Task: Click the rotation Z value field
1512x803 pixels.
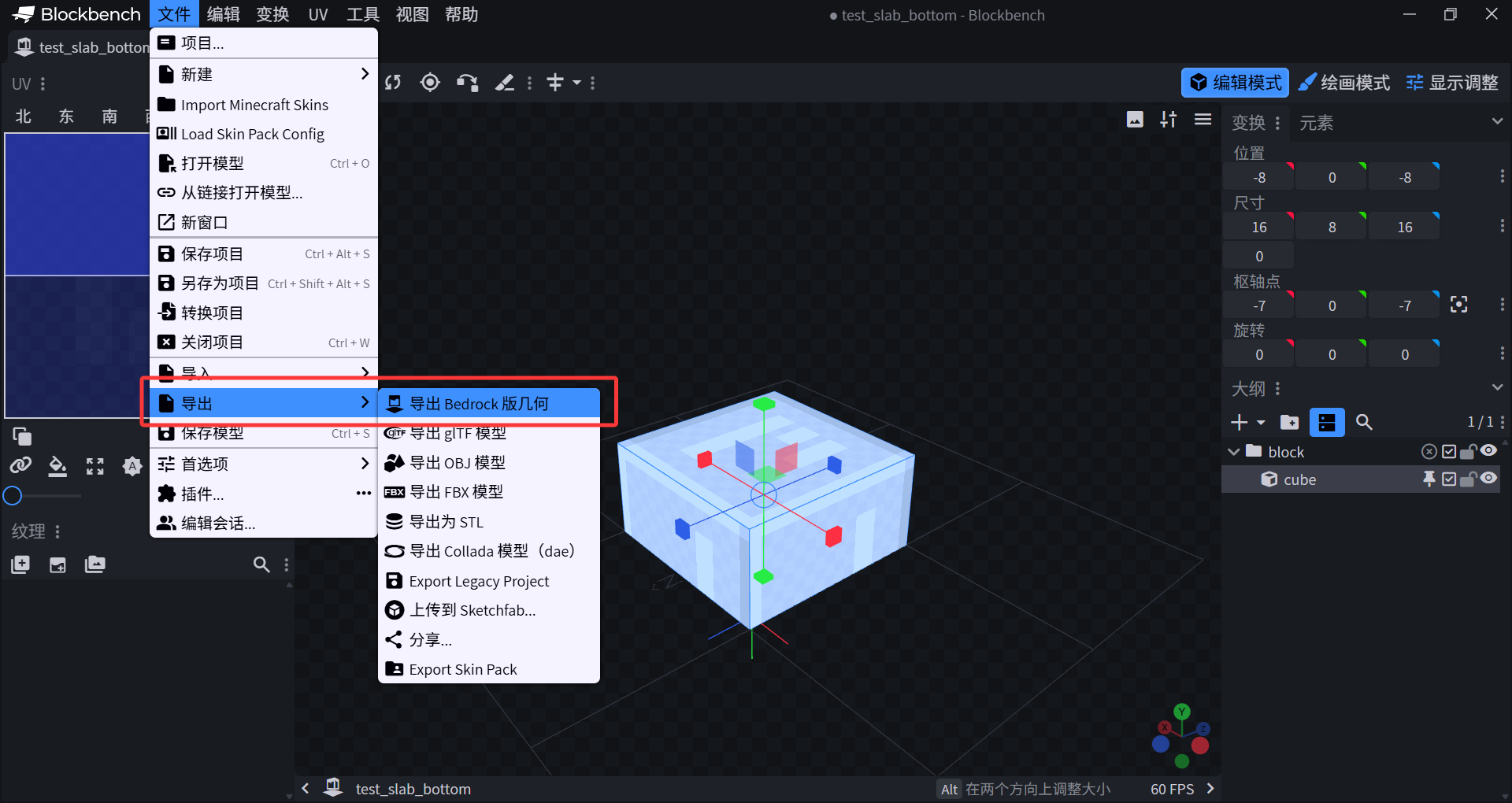Action: coord(1404,354)
